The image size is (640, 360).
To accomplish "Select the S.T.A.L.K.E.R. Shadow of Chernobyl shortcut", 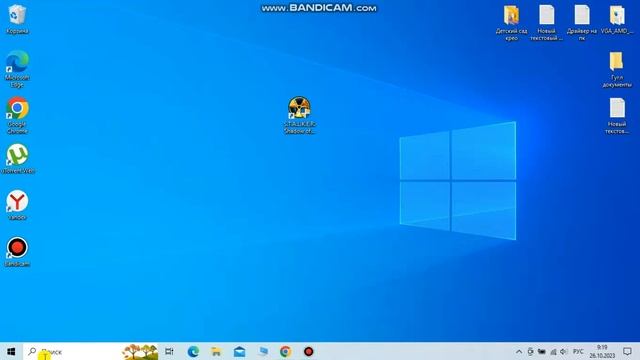I will click(300, 115).
